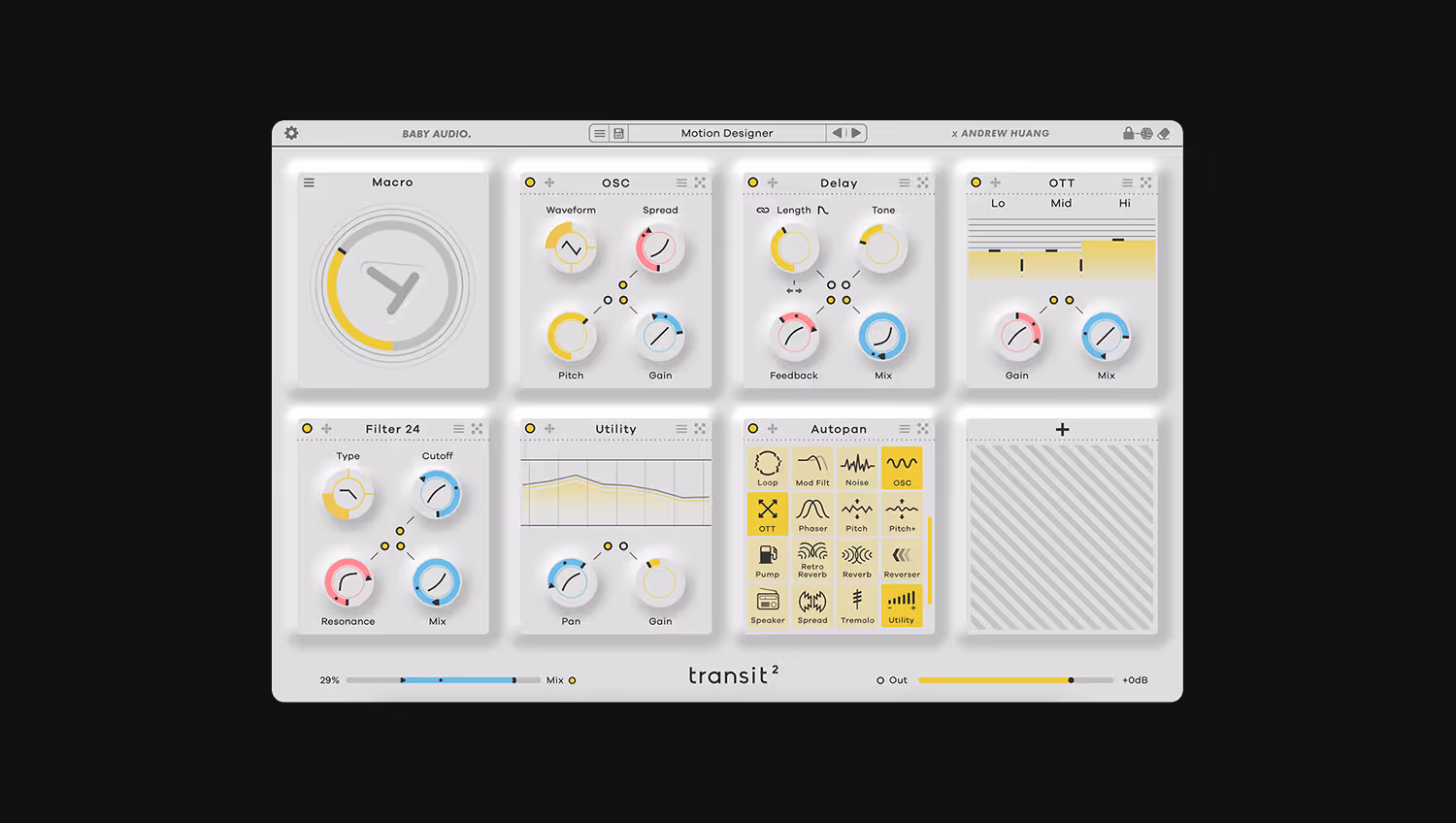
Task: Select the Loop effect
Action: (x=768, y=468)
